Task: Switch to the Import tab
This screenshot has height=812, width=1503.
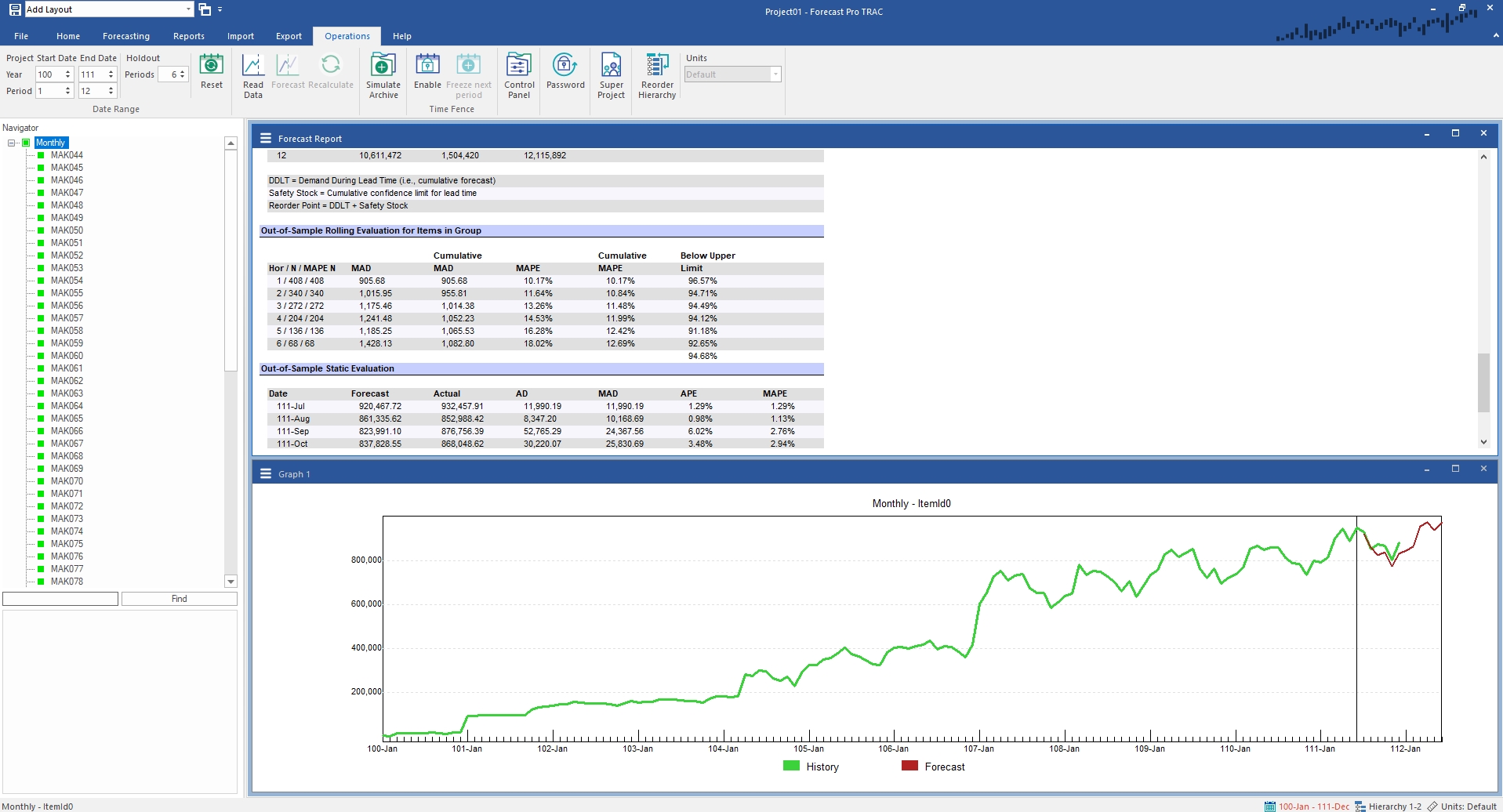Action: [241, 36]
